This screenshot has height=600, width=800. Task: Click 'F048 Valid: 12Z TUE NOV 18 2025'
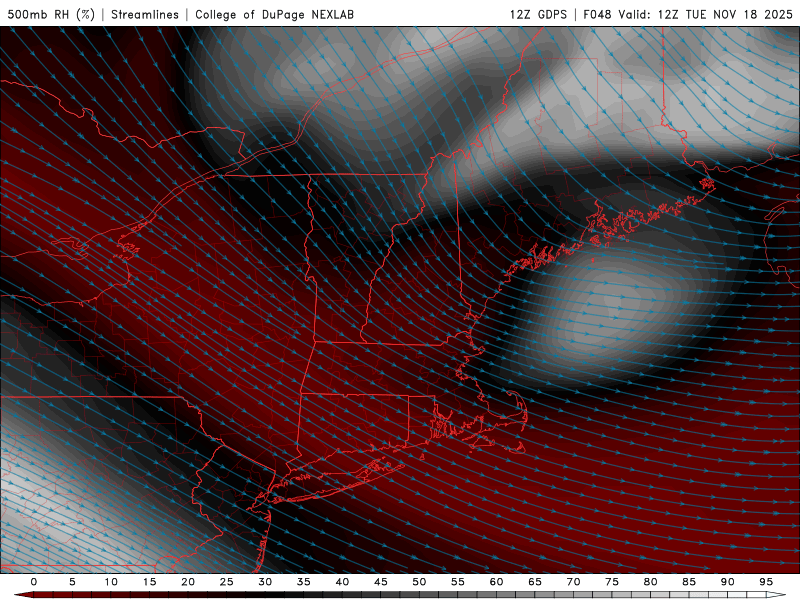click(x=688, y=14)
